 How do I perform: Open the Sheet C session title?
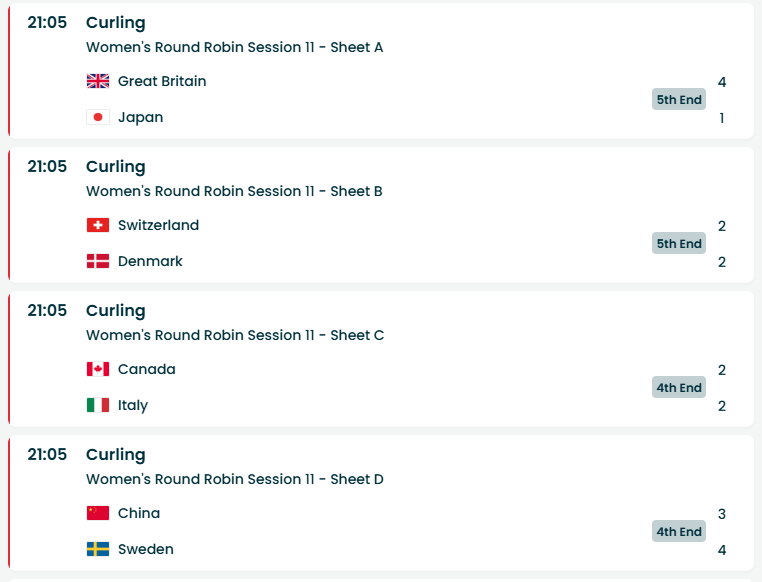pos(234,335)
